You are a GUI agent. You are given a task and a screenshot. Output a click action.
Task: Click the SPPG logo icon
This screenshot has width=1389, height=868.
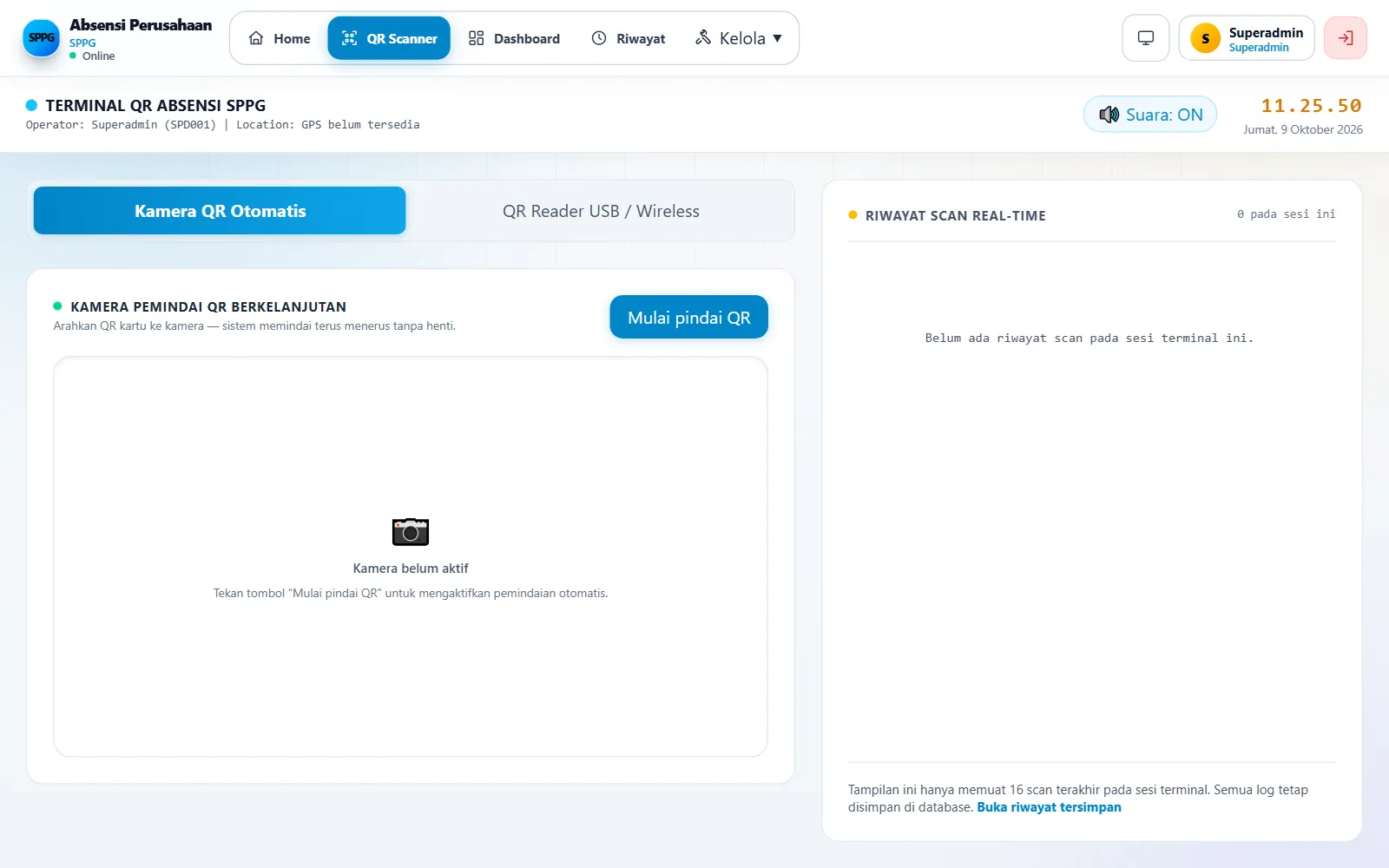click(x=41, y=38)
